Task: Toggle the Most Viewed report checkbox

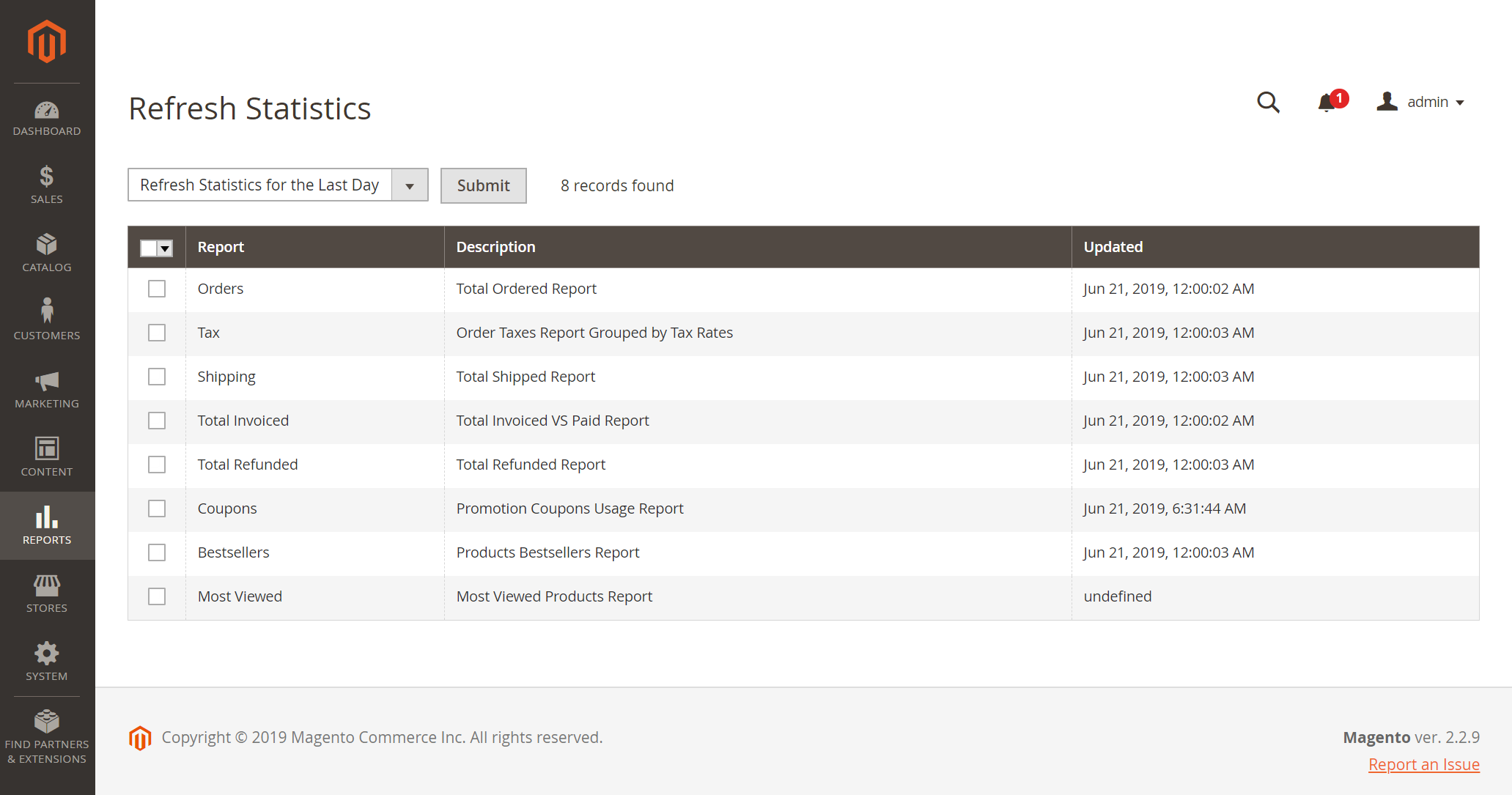Action: click(x=156, y=596)
